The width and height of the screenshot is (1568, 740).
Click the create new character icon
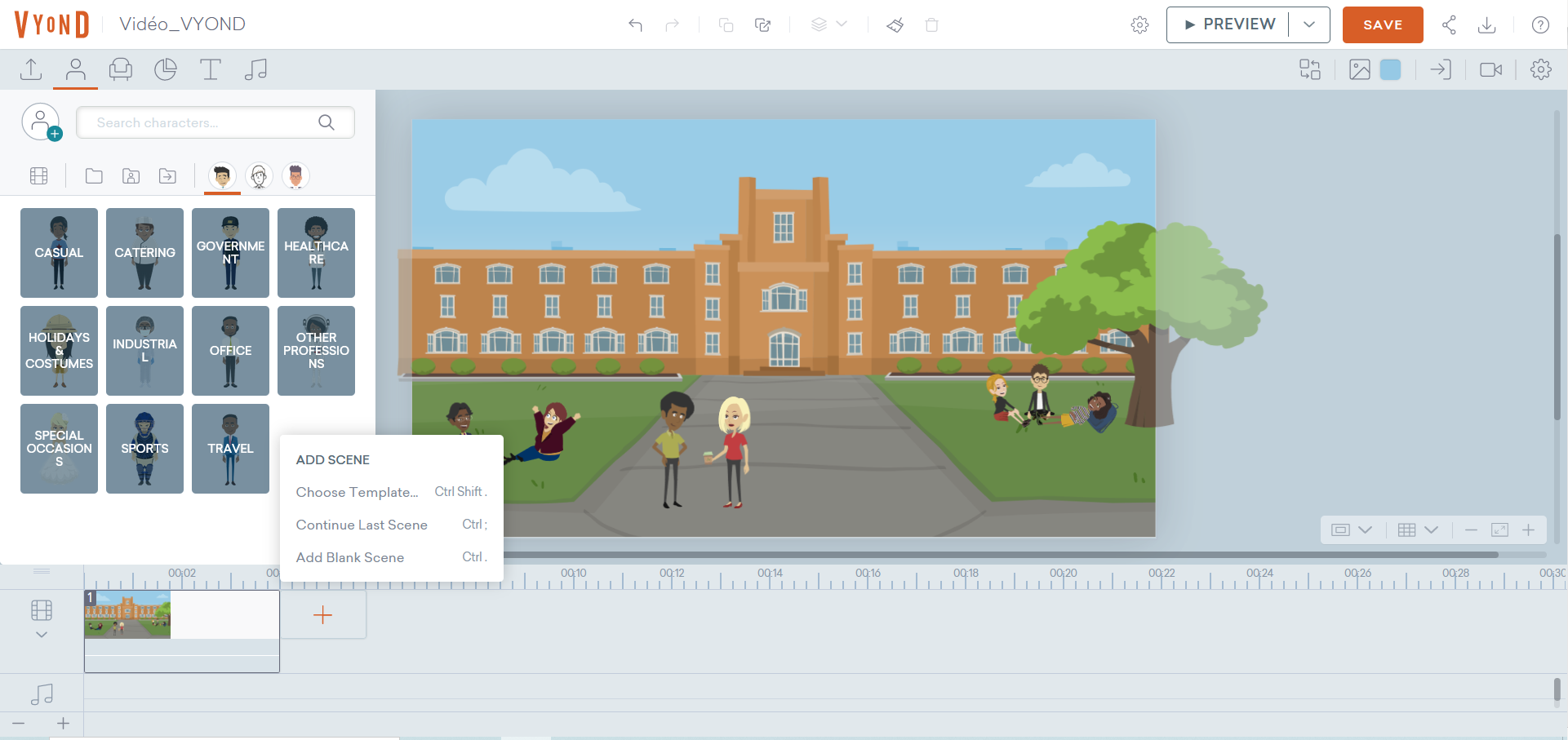click(x=42, y=122)
